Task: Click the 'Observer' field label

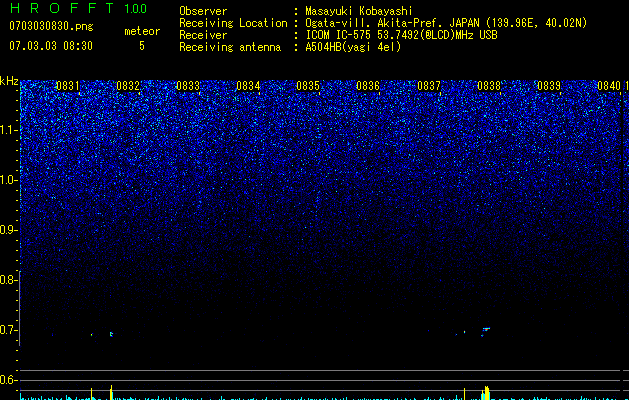Action: 203,11
